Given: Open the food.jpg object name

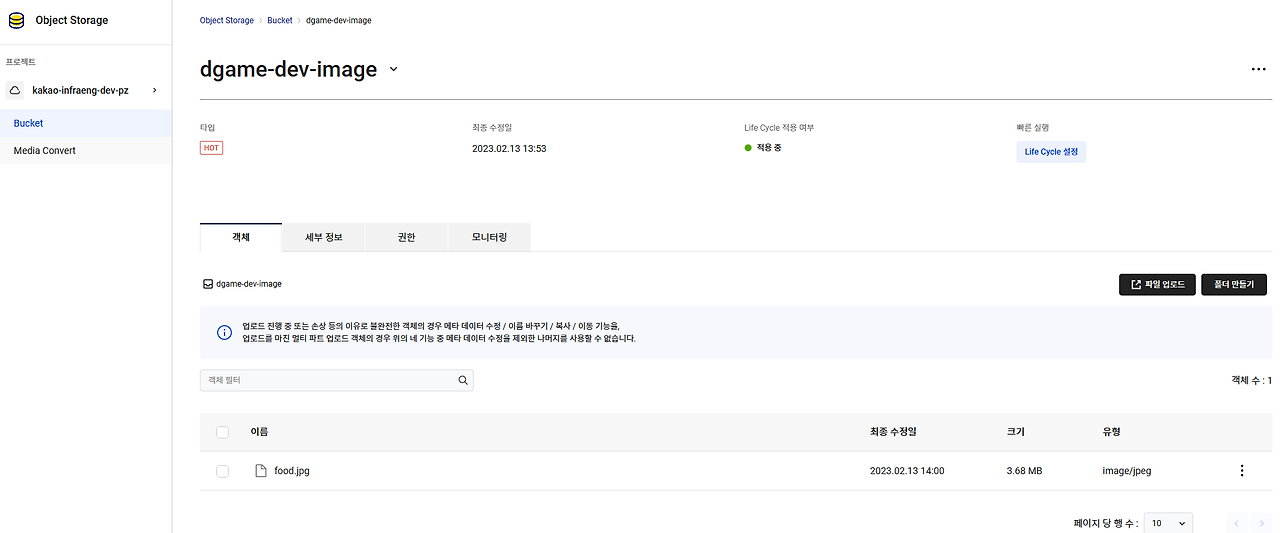Looking at the screenshot, I should (292, 471).
